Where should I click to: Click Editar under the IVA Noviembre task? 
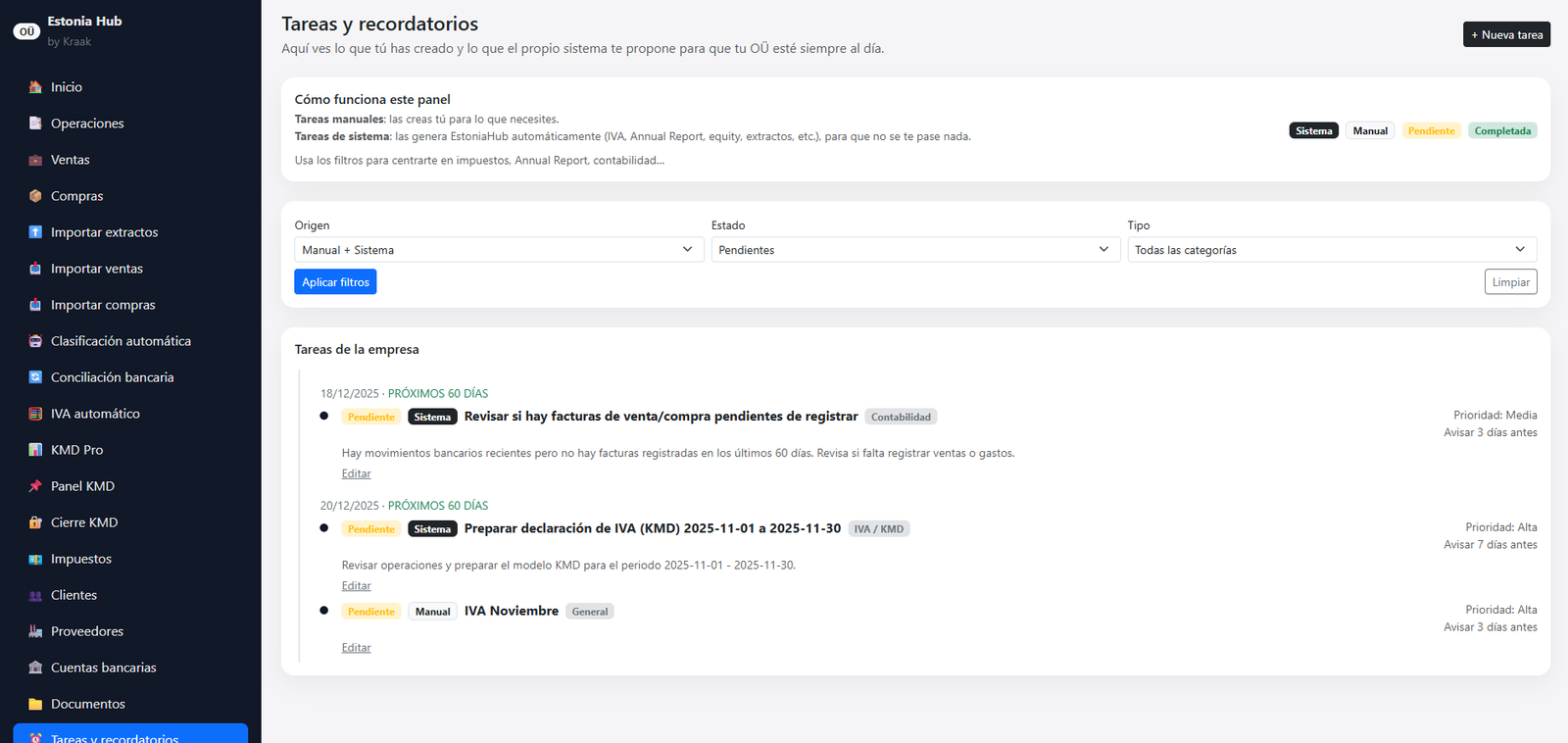click(356, 648)
